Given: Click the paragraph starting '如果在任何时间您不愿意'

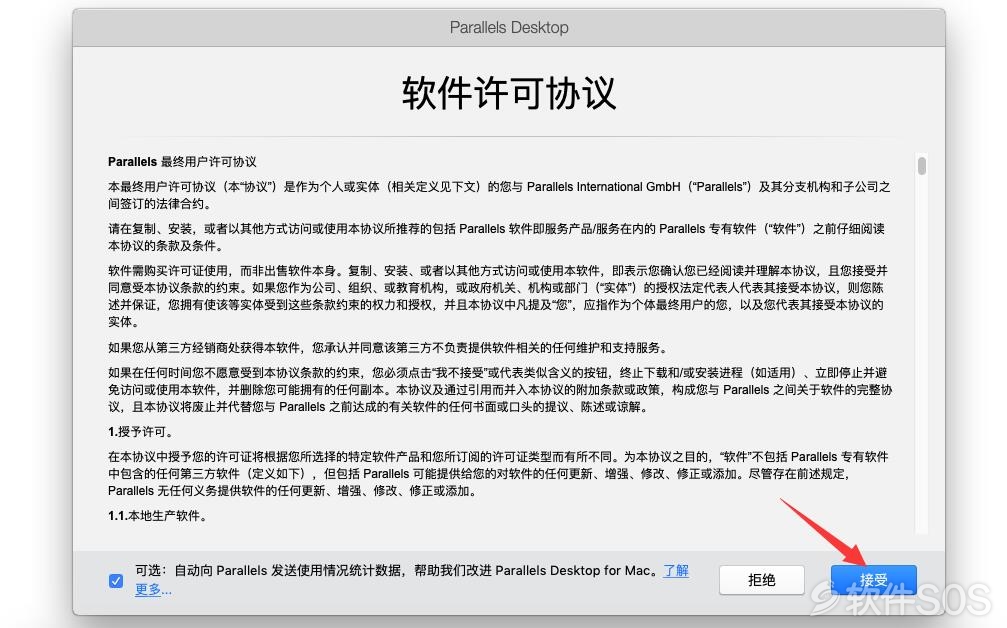Looking at the screenshot, I should 500,390.
